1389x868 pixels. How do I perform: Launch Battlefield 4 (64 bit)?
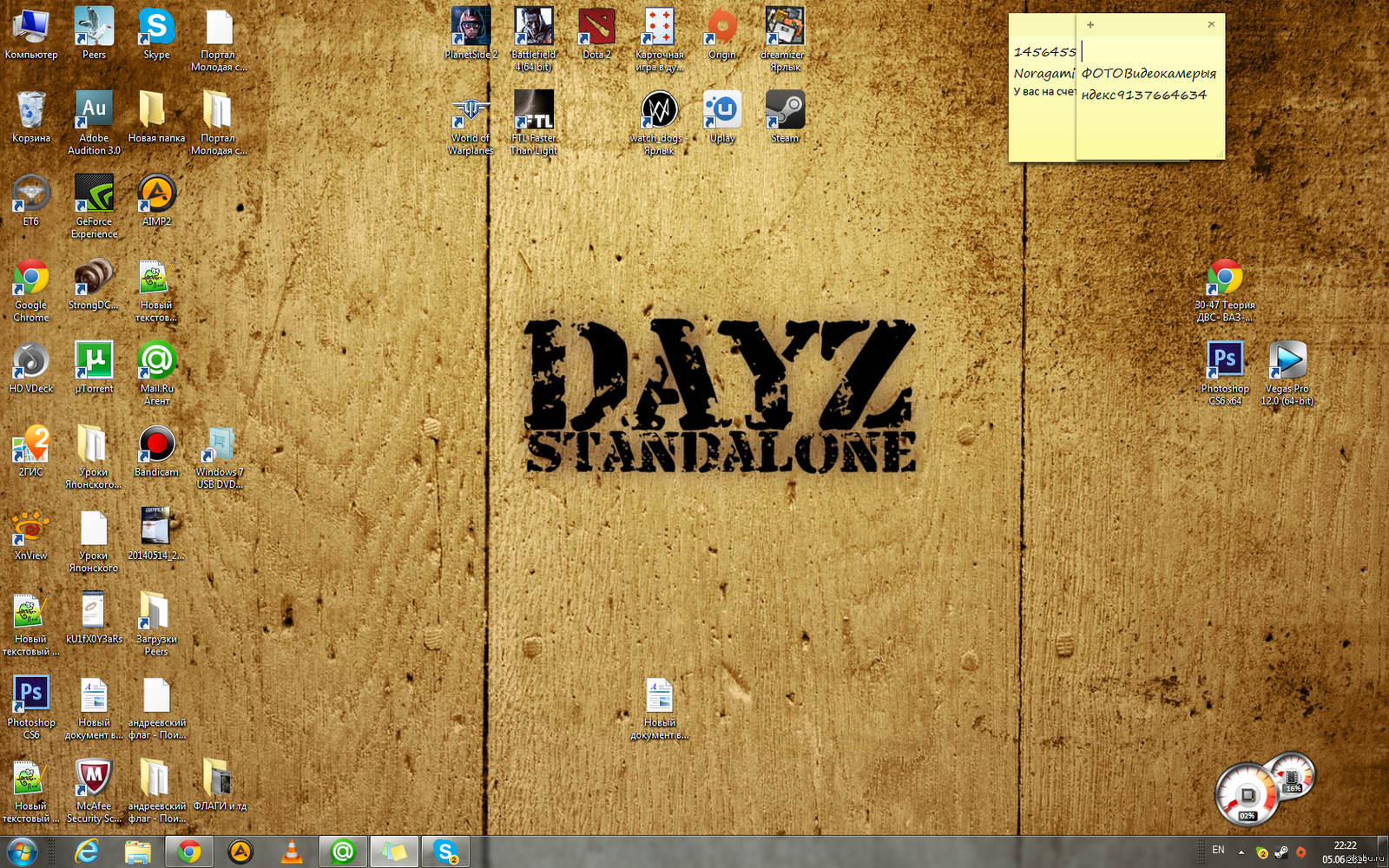tap(533, 40)
